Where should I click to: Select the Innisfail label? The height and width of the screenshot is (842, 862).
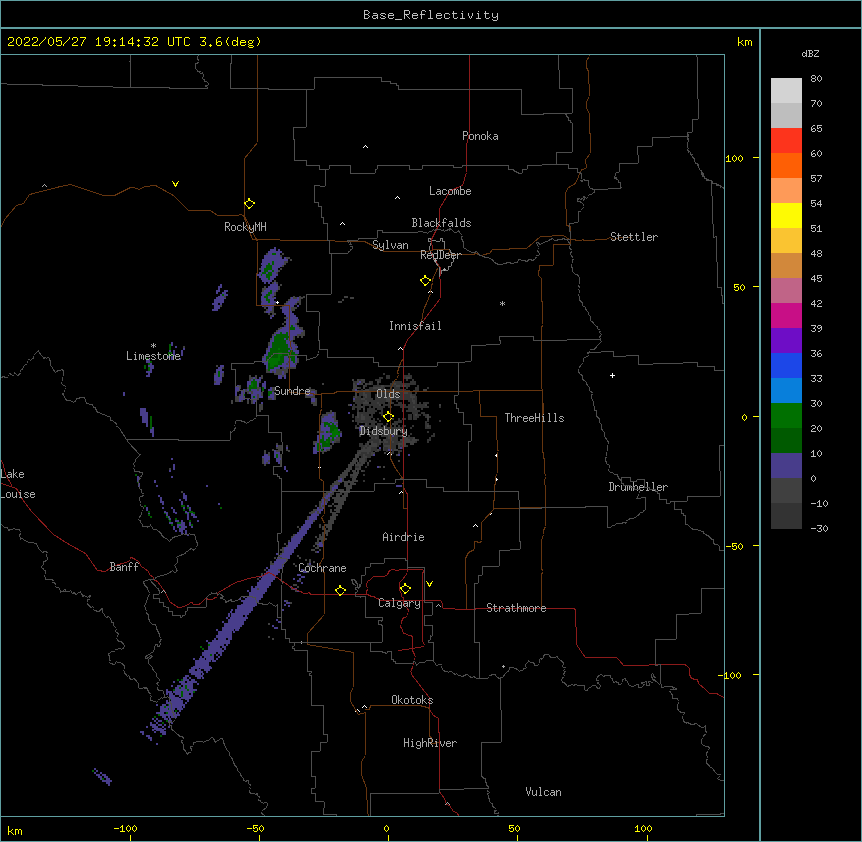[415, 326]
